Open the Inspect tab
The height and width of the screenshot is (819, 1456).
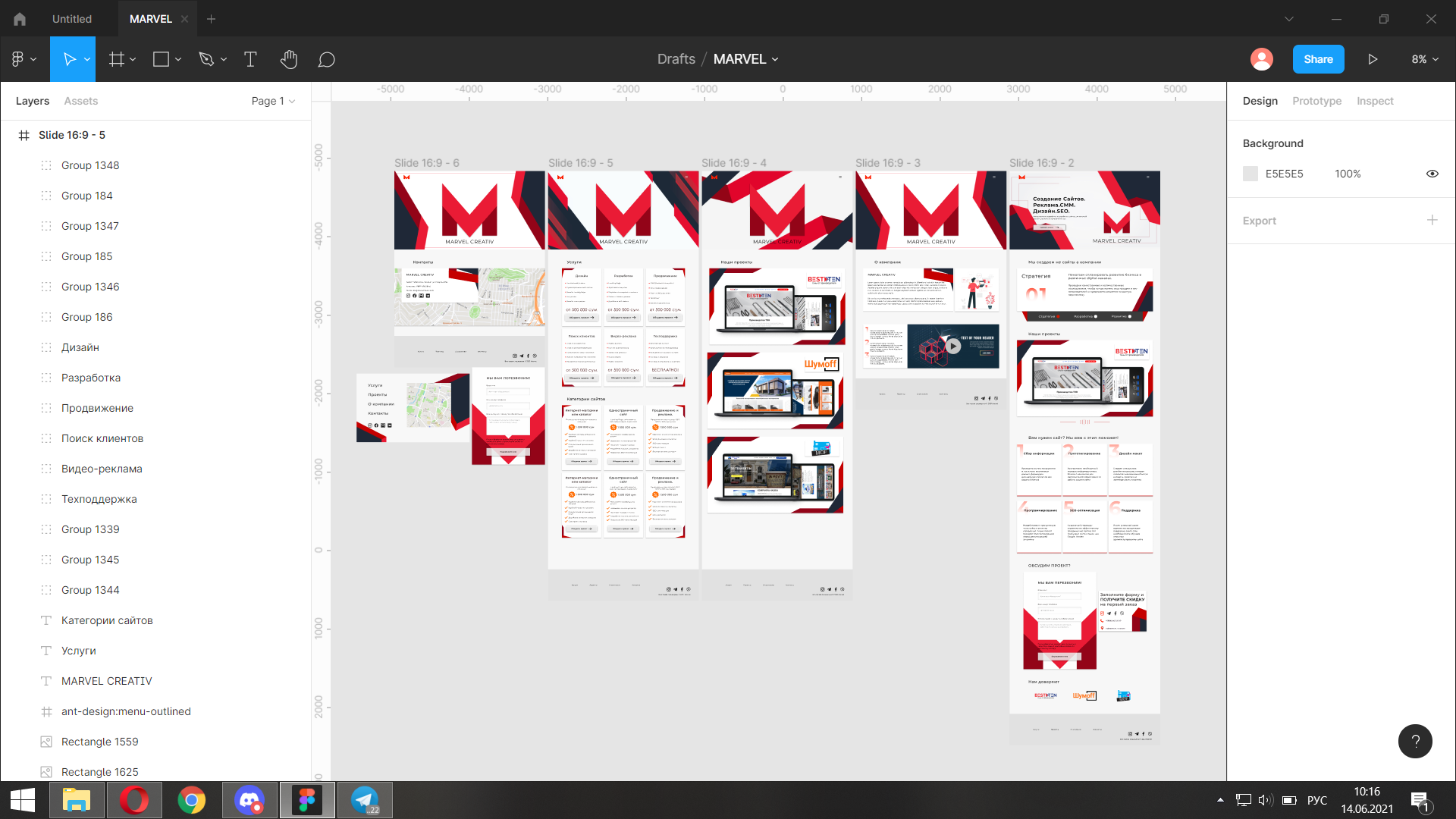coord(1375,101)
